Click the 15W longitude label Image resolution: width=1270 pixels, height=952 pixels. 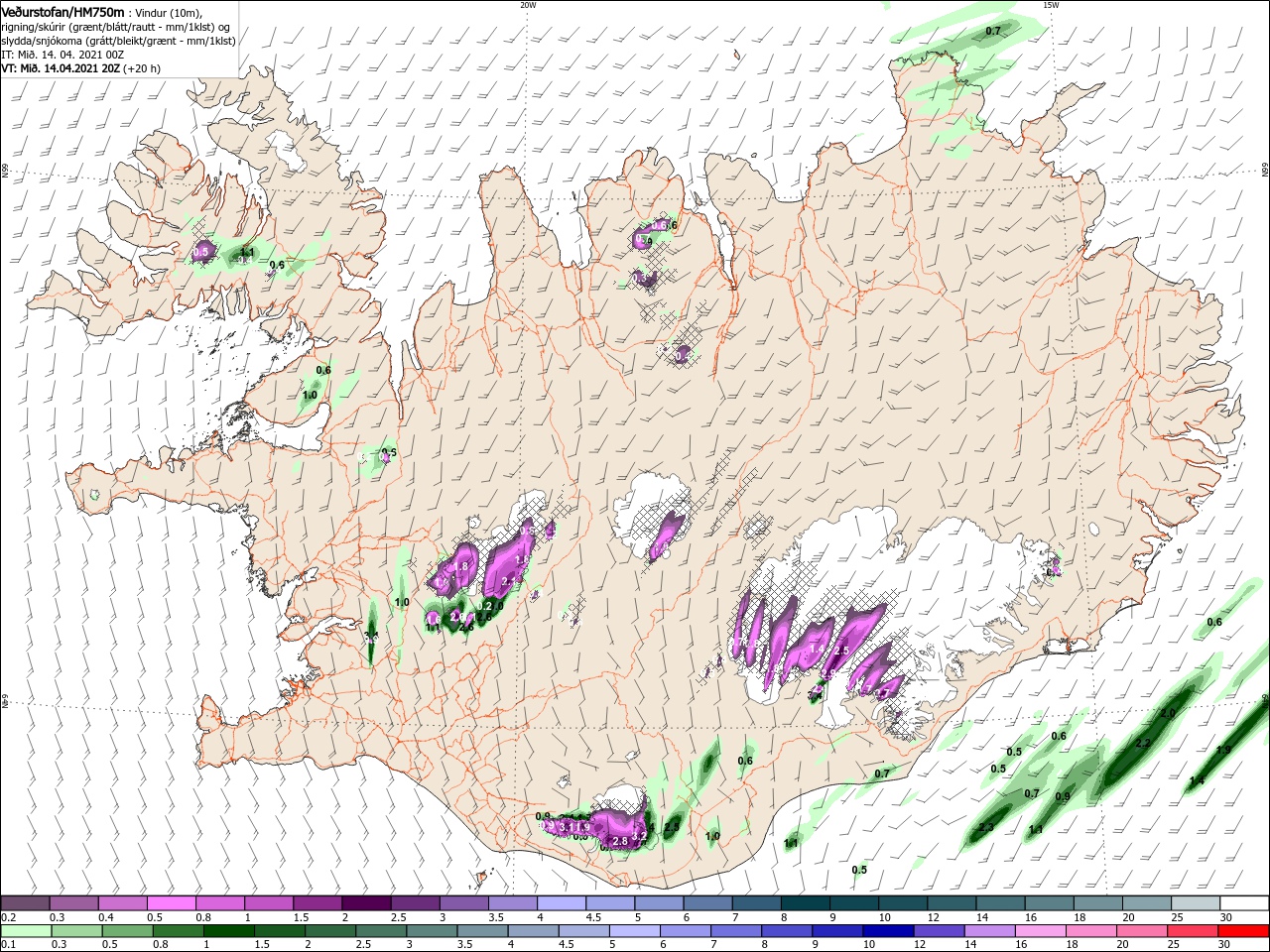tap(1050, 5)
